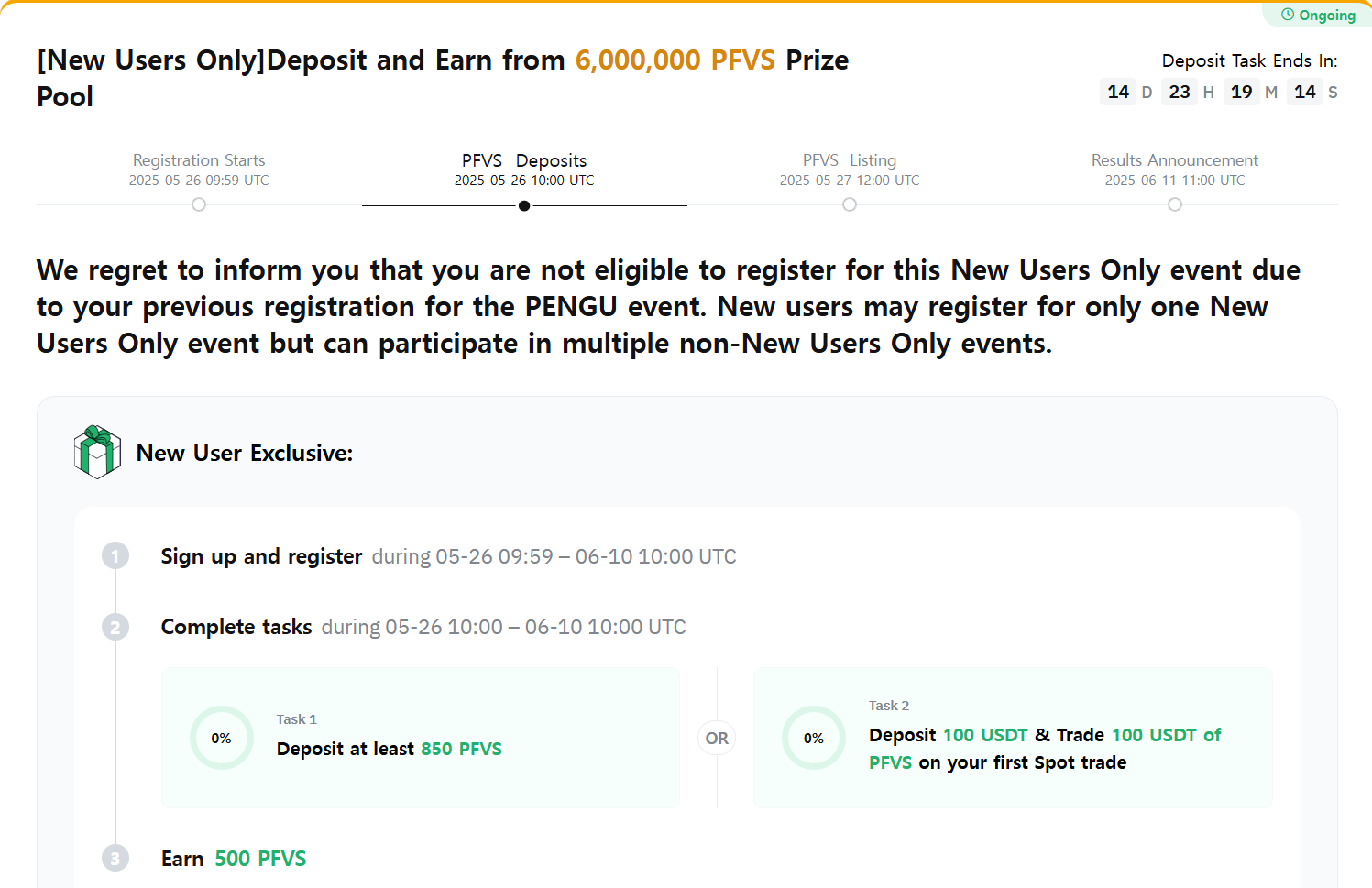Click Task 2 progress ring showing 0%
The height and width of the screenshot is (888, 1372).
(x=814, y=738)
